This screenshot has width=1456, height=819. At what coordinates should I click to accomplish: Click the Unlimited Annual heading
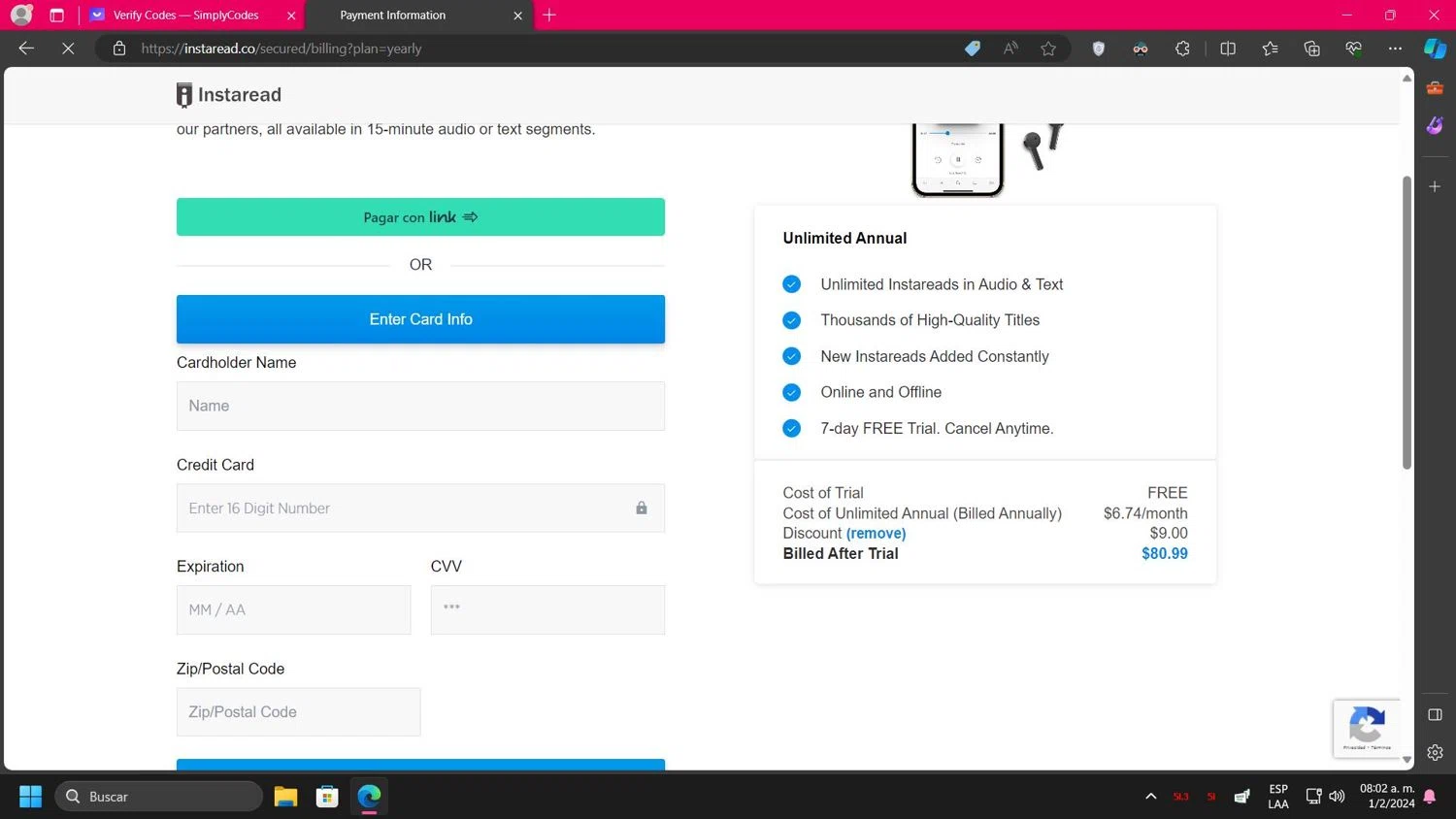(844, 239)
